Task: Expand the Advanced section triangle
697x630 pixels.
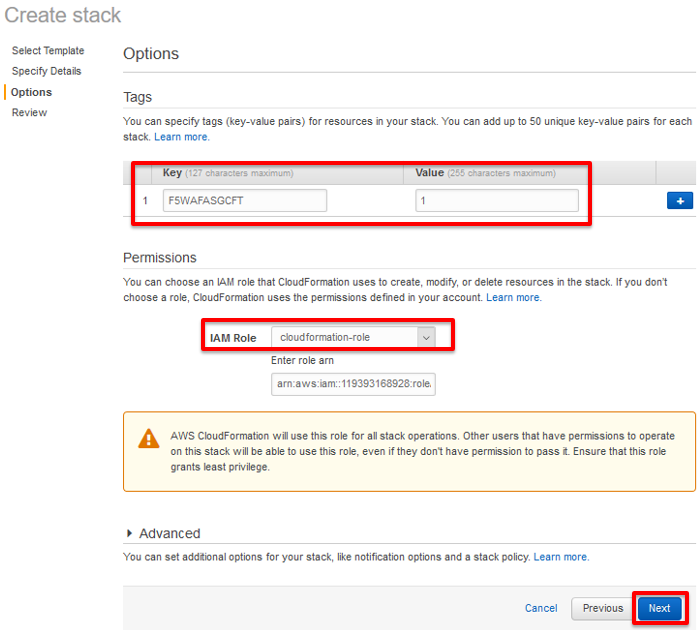Action: [129, 533]
